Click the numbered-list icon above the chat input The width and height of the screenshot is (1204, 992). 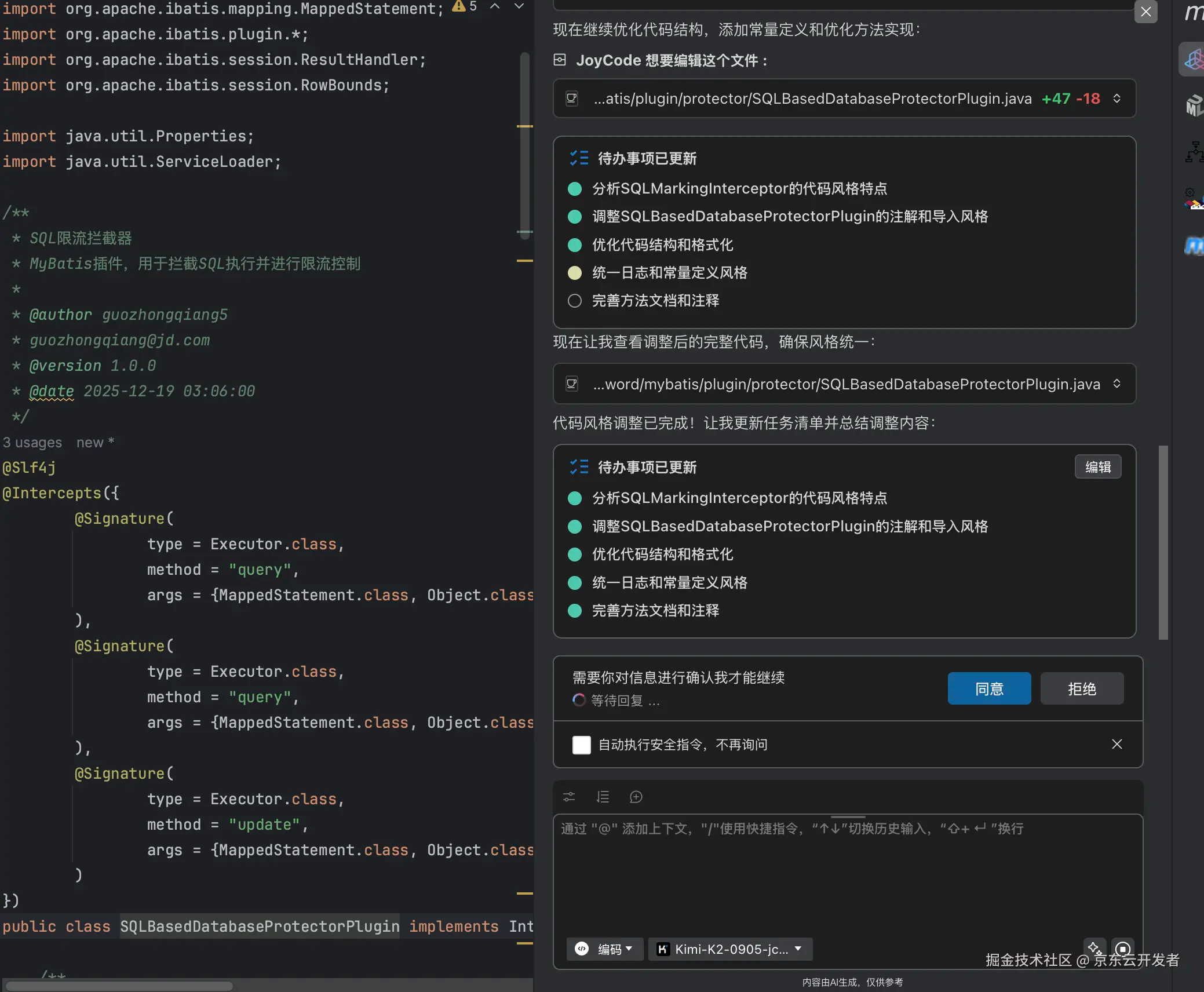coord(603,797)
